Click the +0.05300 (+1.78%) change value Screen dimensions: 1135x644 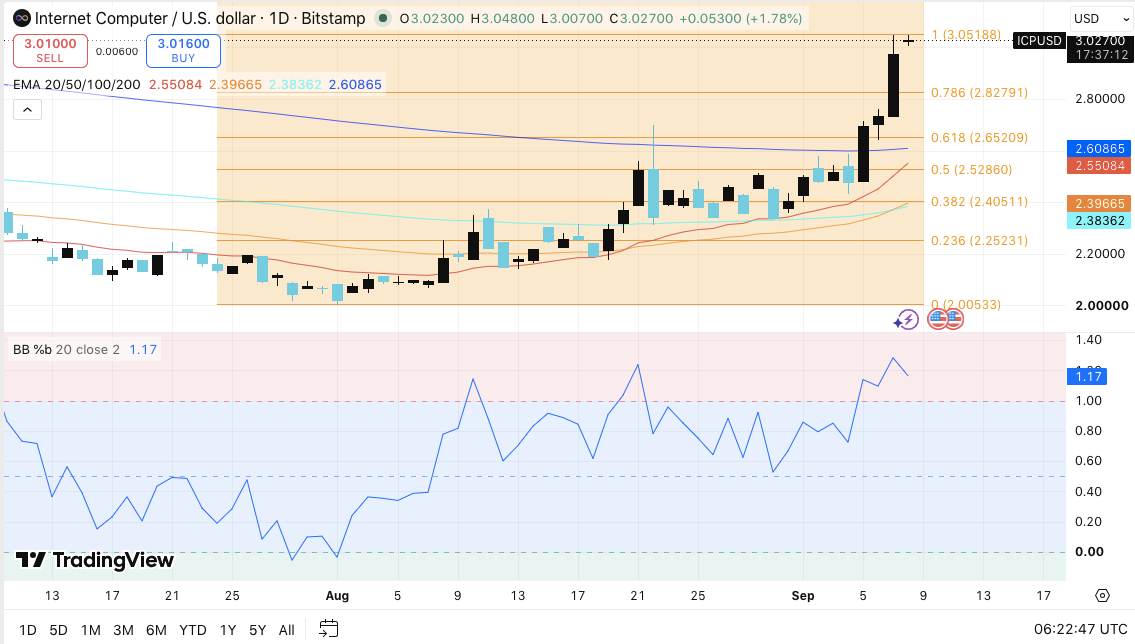pos(741,18)
